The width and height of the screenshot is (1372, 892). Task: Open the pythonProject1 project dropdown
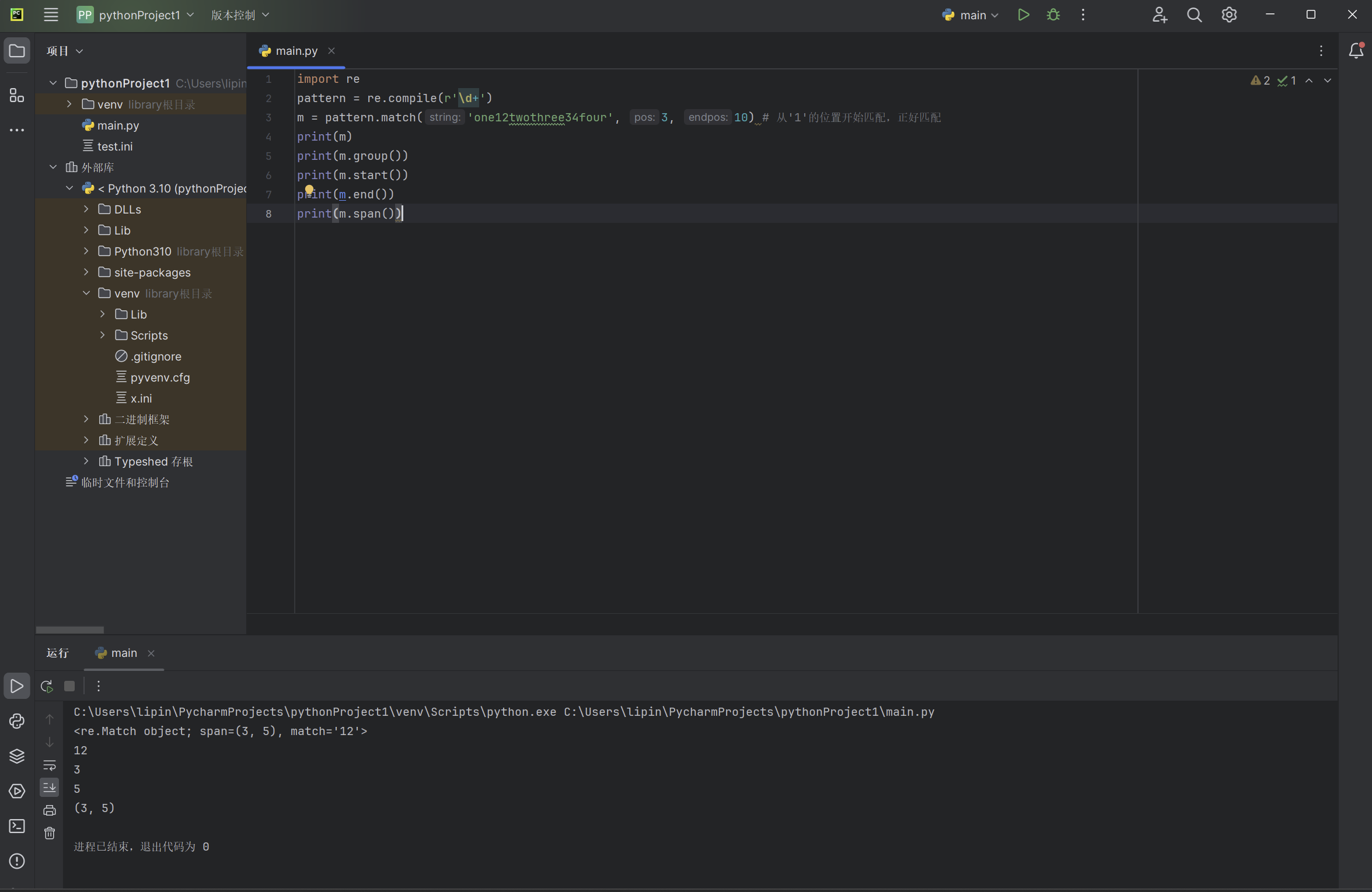[135, 15]
